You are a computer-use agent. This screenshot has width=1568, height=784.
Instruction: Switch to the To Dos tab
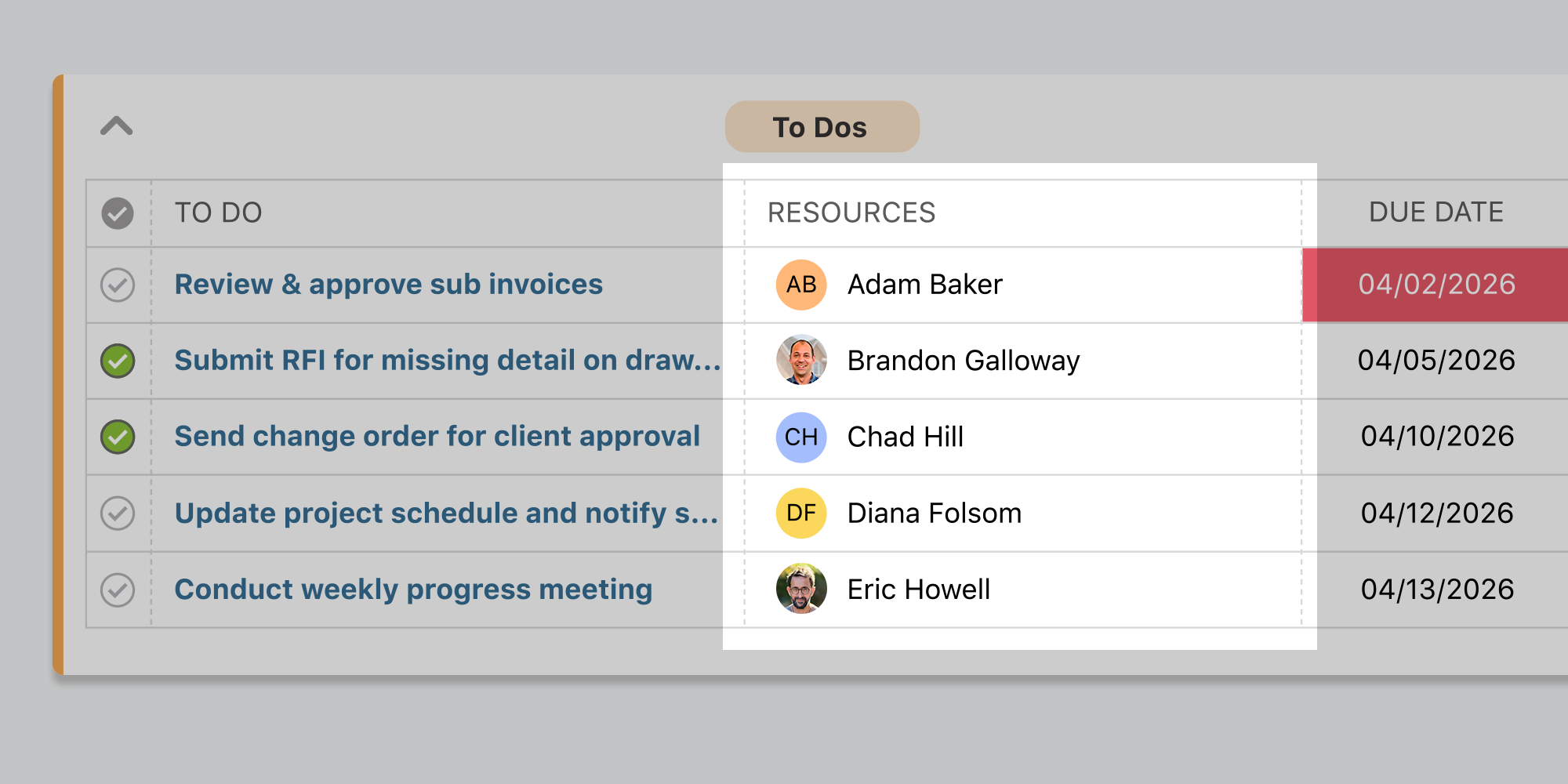click(x=822, y=126)
